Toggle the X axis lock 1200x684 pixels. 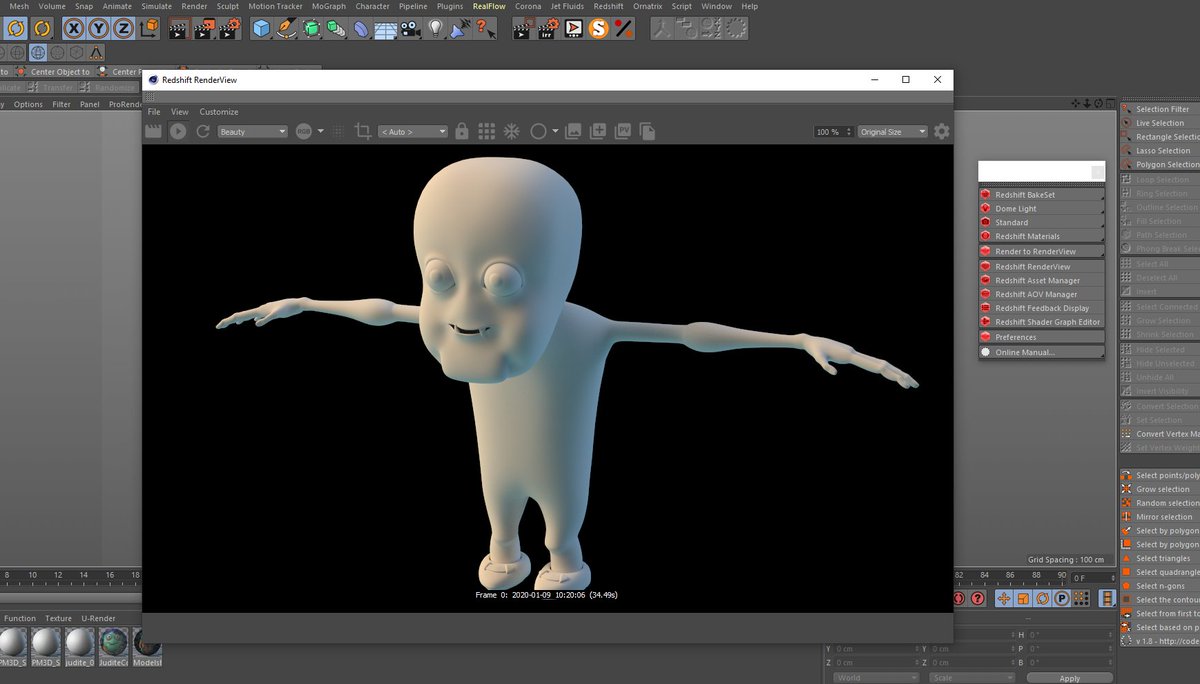[x=72, y=29]
